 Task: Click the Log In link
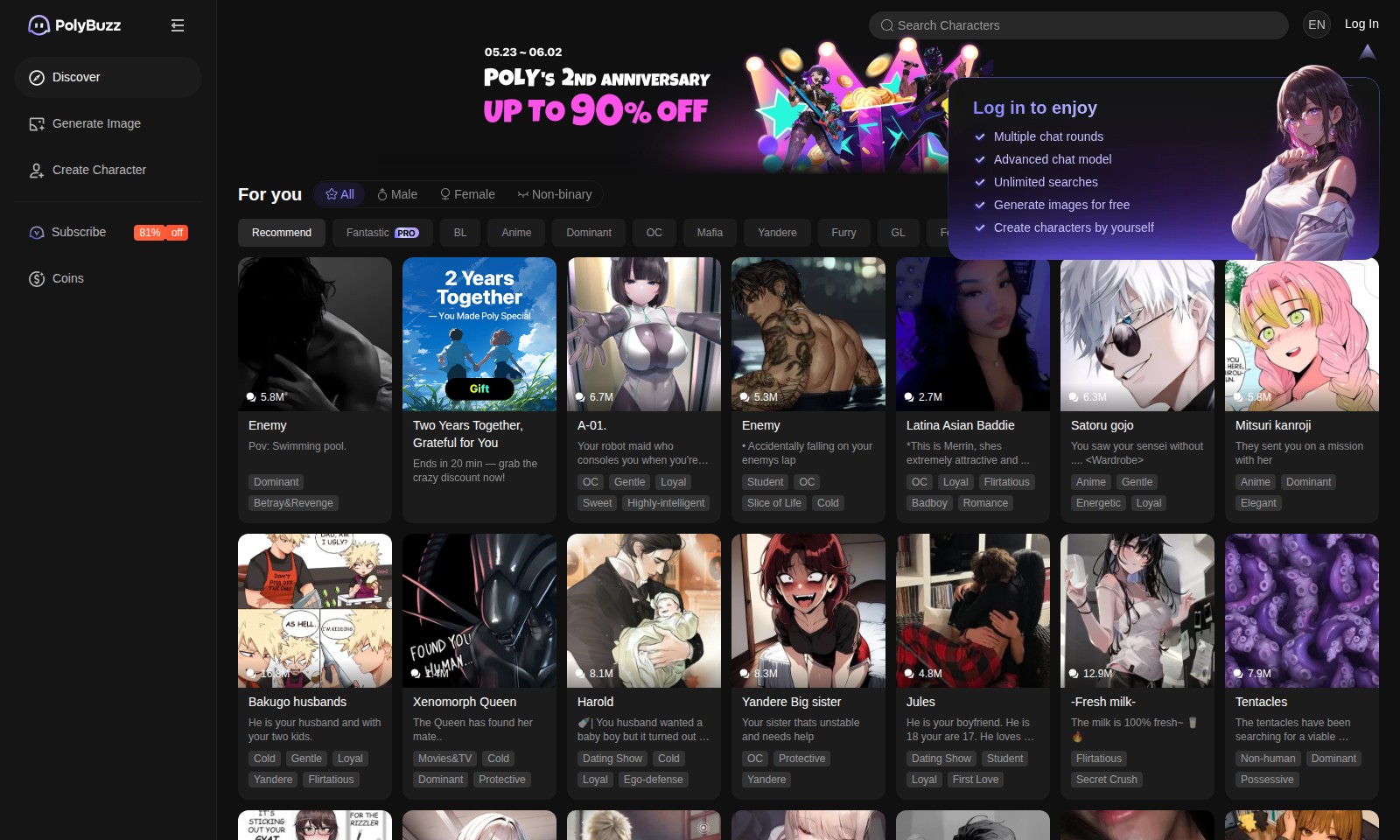click(1361, 24)
